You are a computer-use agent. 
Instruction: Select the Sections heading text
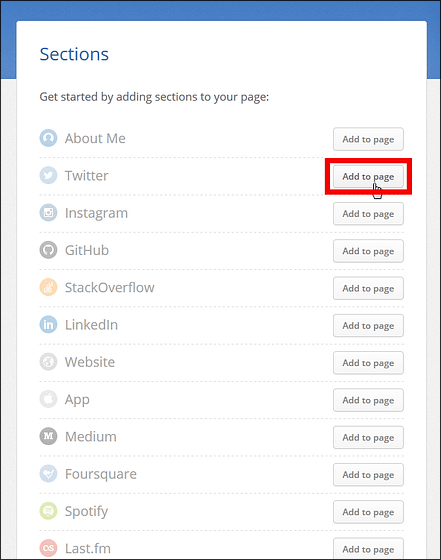point(74,54)
